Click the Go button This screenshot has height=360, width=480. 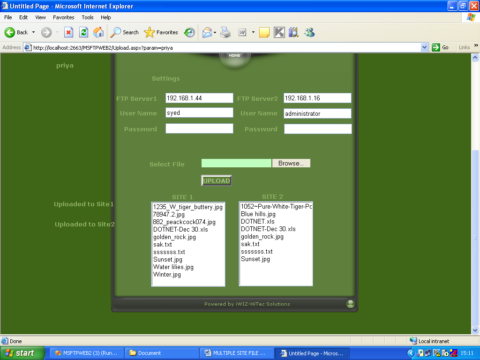coord(440,47)
